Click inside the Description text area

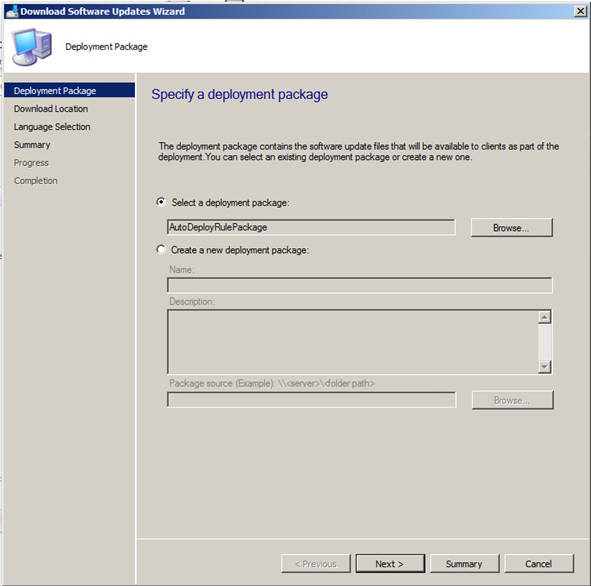[352, 342]
